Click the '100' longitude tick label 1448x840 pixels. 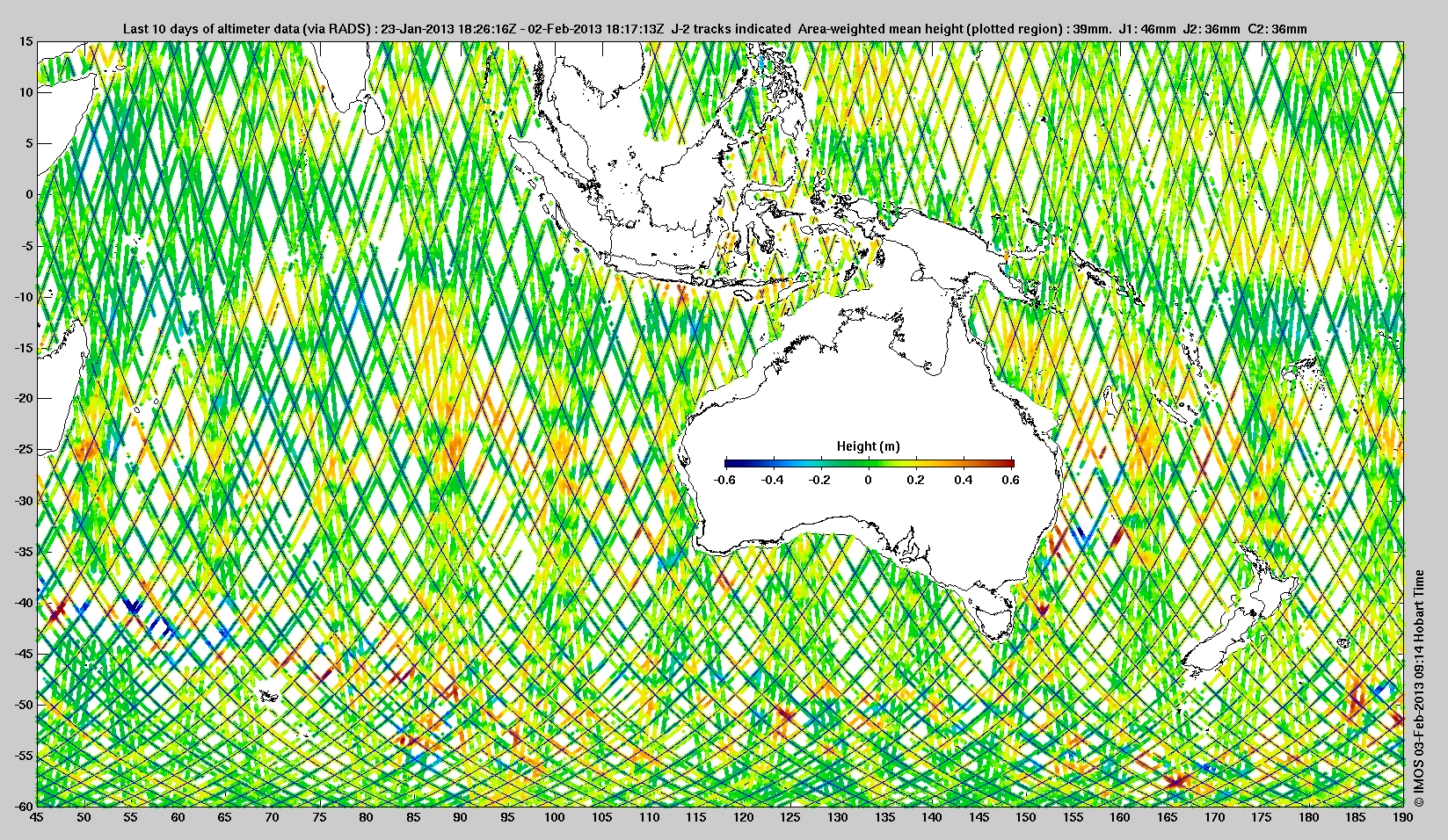tap(554, 817)
